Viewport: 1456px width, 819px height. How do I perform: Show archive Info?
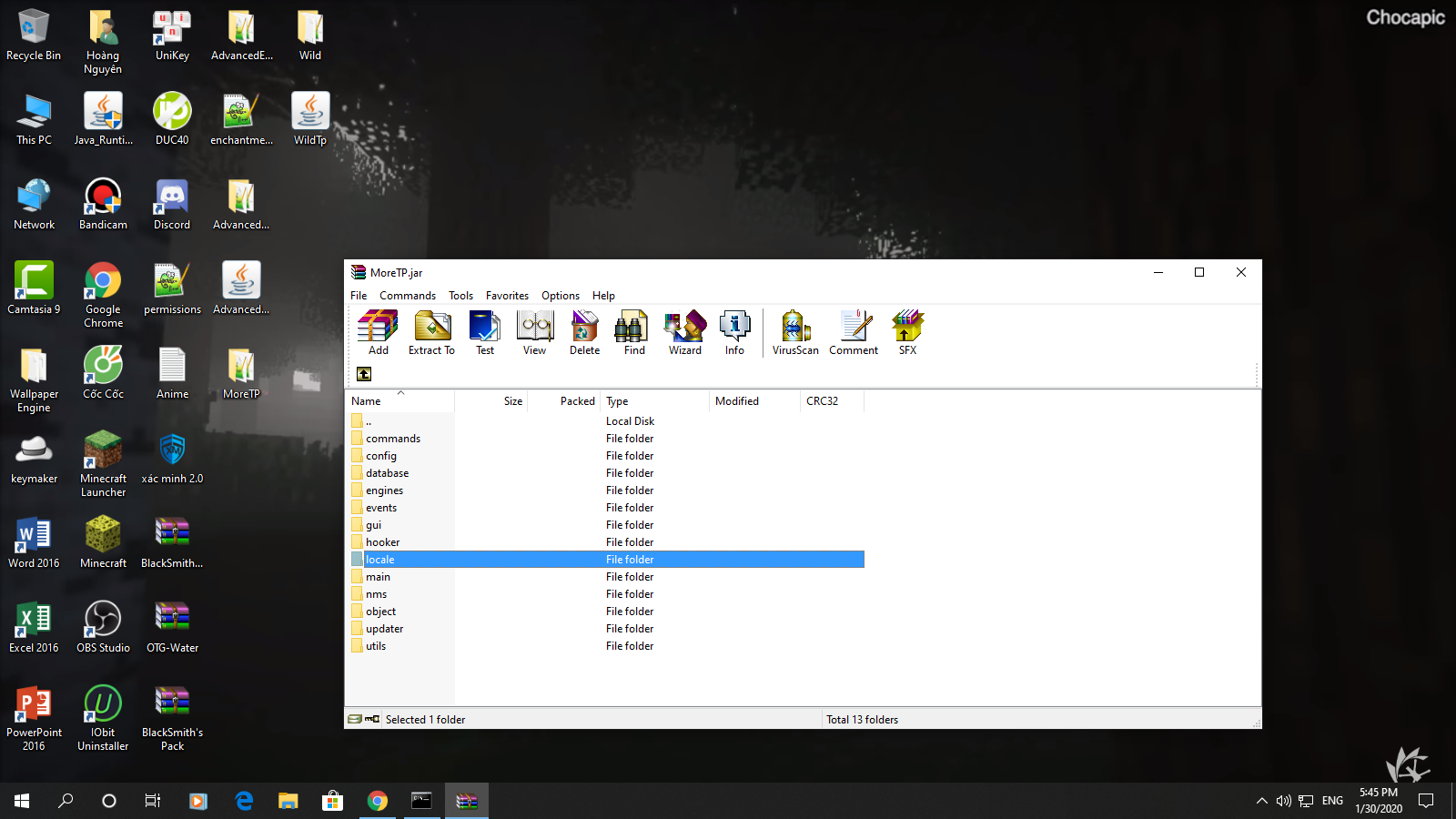tap(734, 333)
